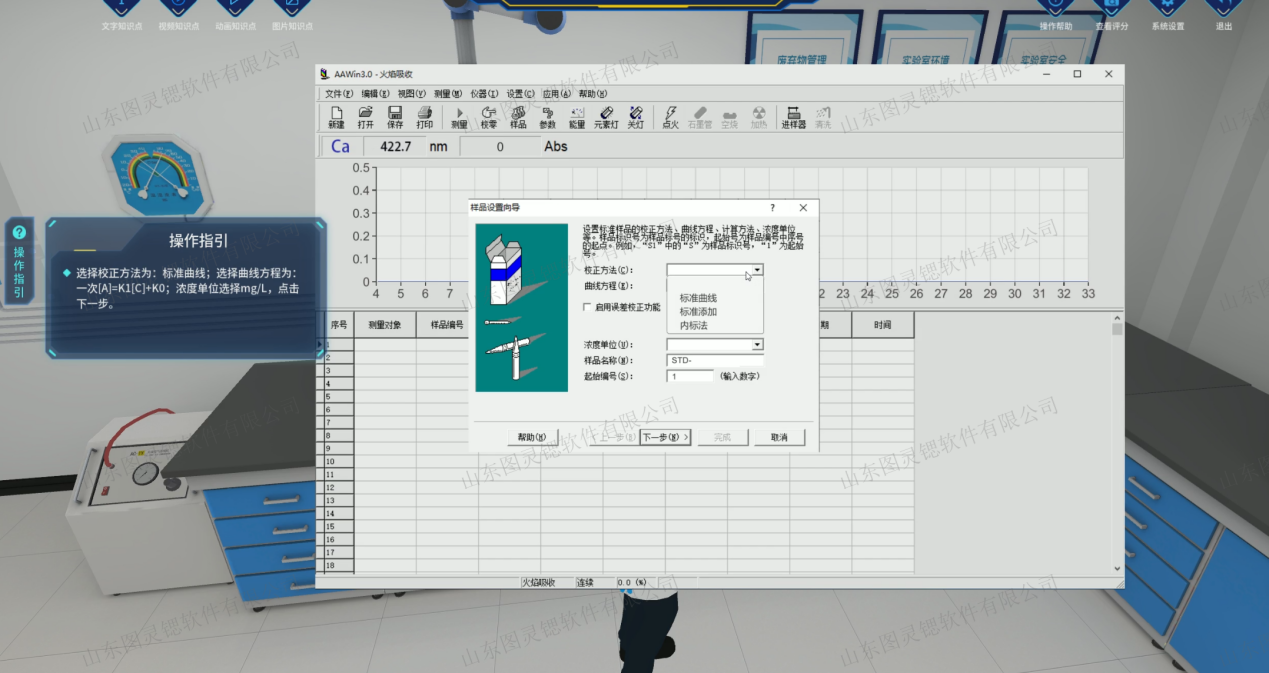Click the 进样器 (Autosampler) toolbar icon
Screen dimensions: 1269x673
pyautogui.click(x=793, y=117)
